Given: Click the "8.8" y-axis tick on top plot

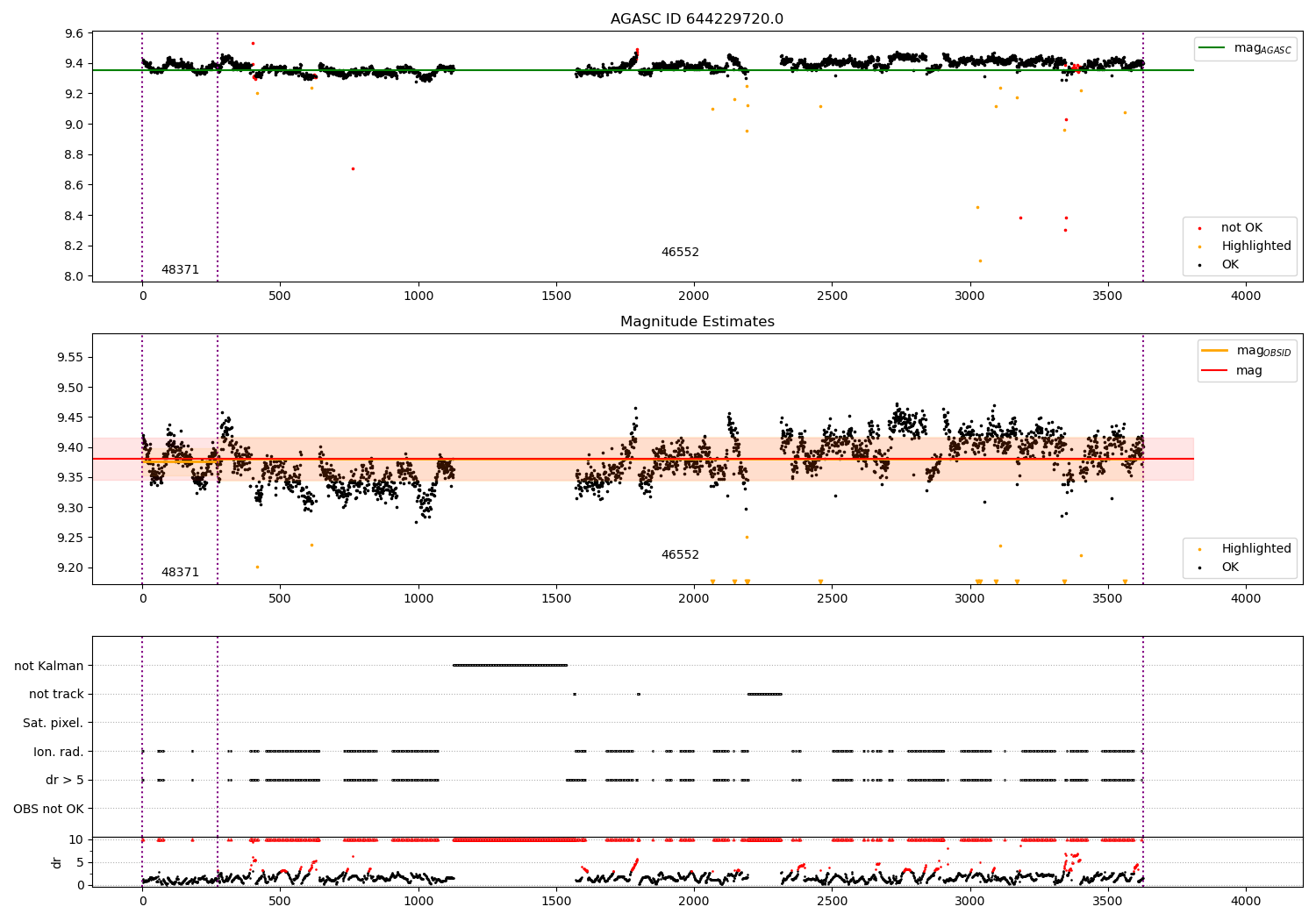Looking at the screenshot, I should point(74,154).
